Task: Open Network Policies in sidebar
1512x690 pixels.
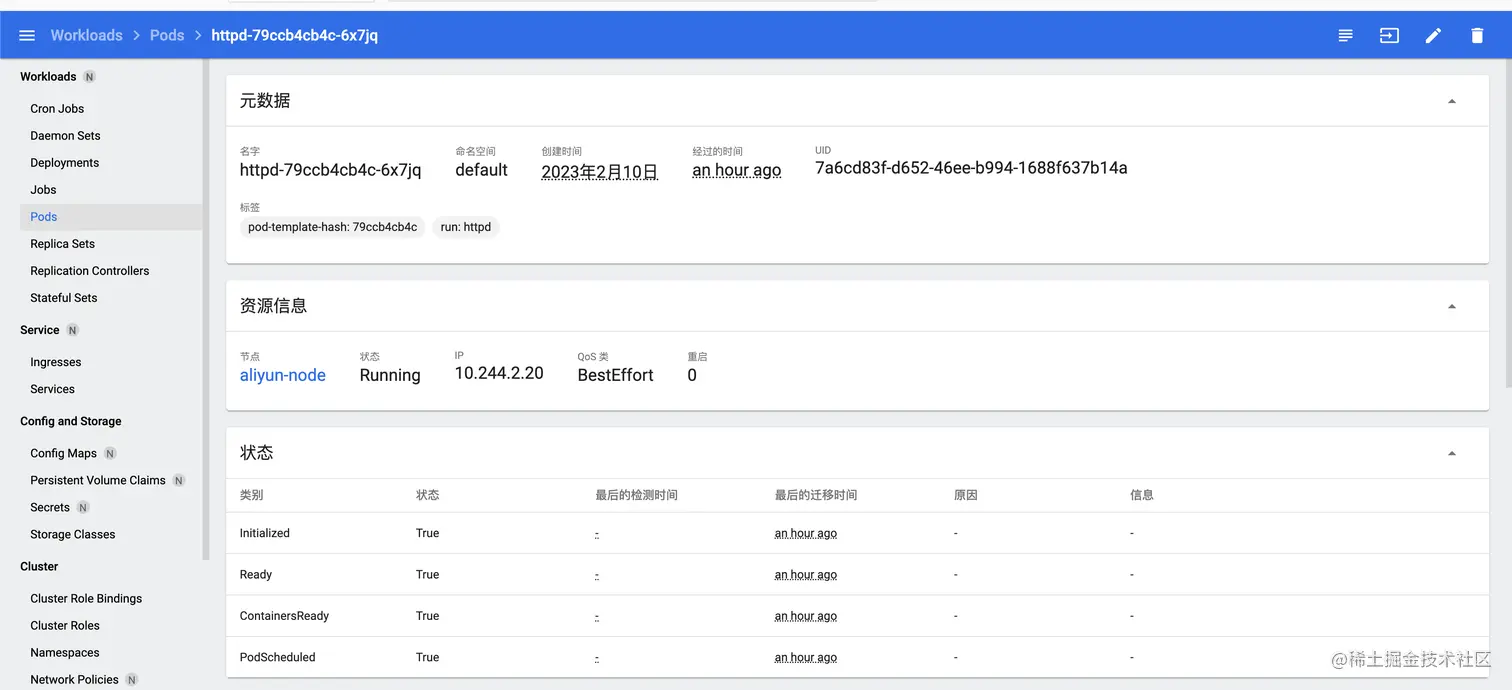Action: [x=74, y=679]
